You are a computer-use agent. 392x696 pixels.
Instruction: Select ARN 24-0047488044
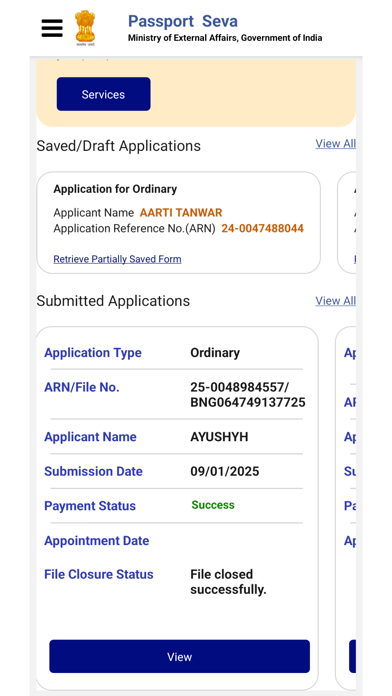click(x=263, y=229)
